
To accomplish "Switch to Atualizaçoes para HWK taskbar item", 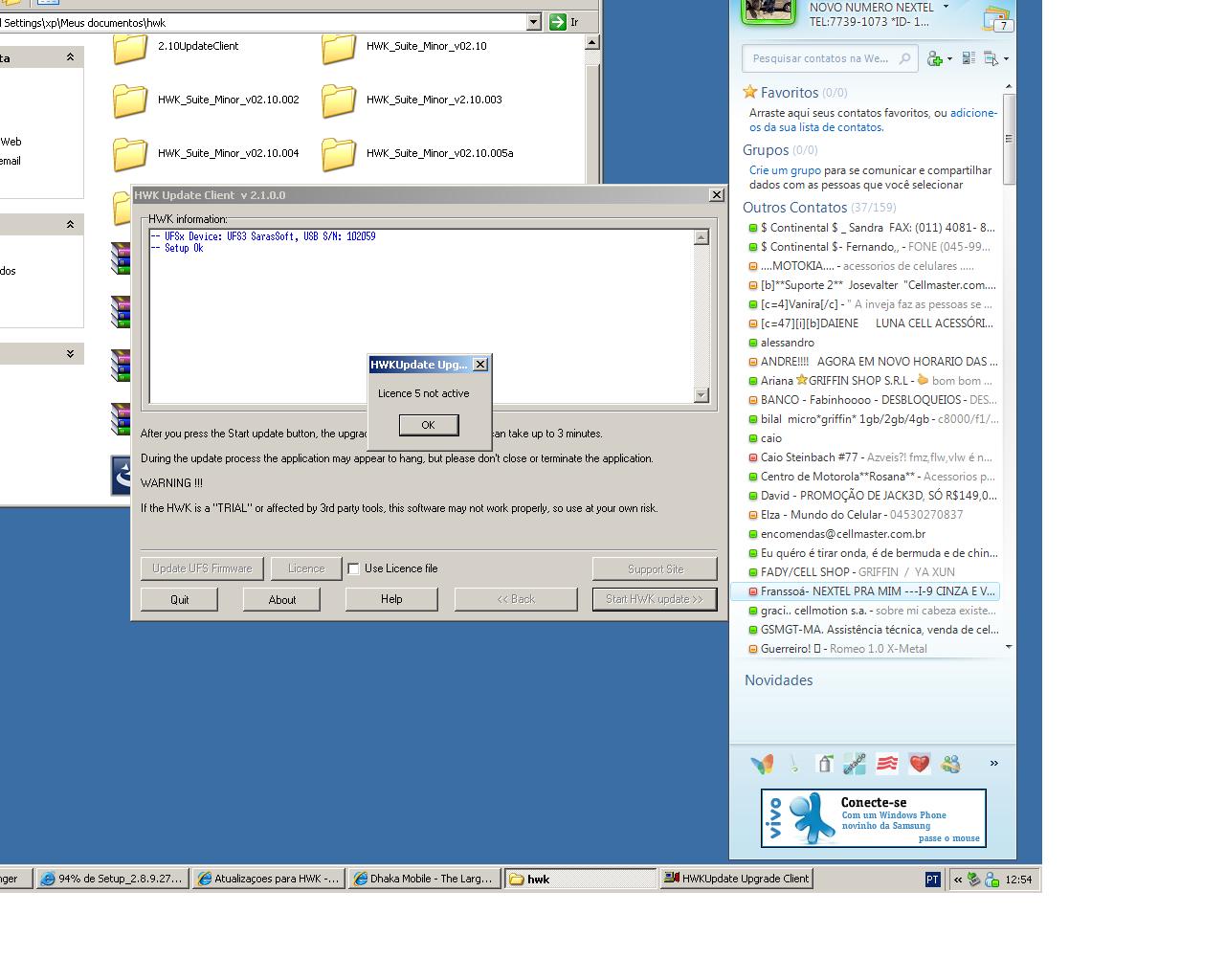I will click(x=268, y=879).
